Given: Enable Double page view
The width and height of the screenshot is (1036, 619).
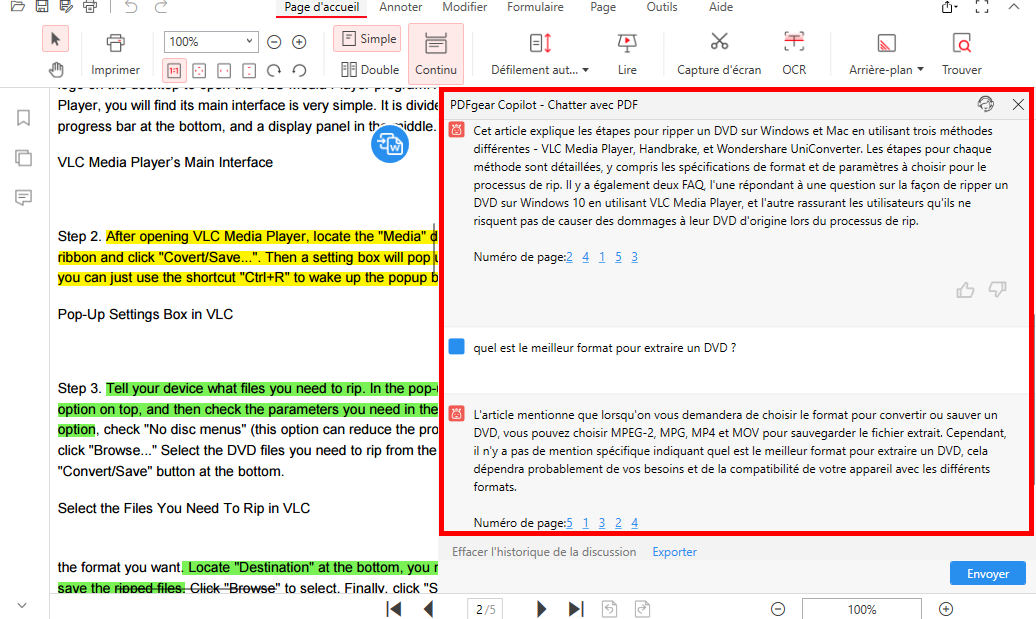Looking at the screenshot, I should point(369,70).
